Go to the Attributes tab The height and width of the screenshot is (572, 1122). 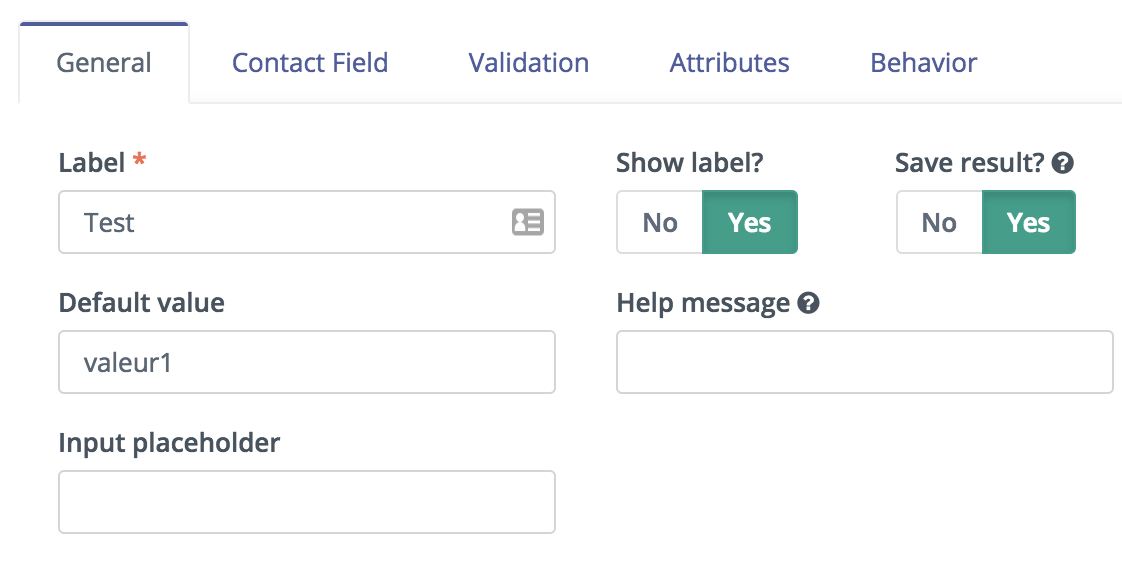click(x=729, y=63)
